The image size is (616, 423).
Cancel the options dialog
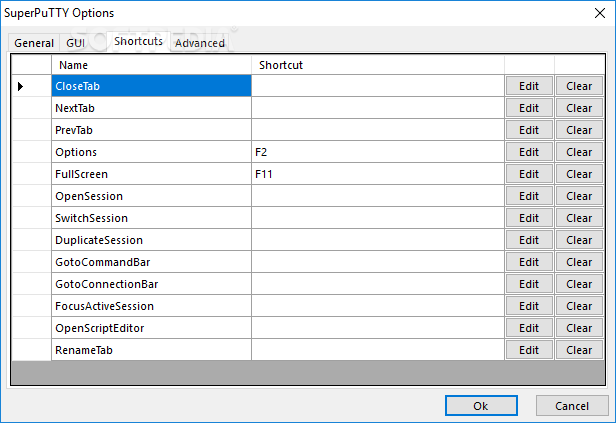(x=572, y=405)
